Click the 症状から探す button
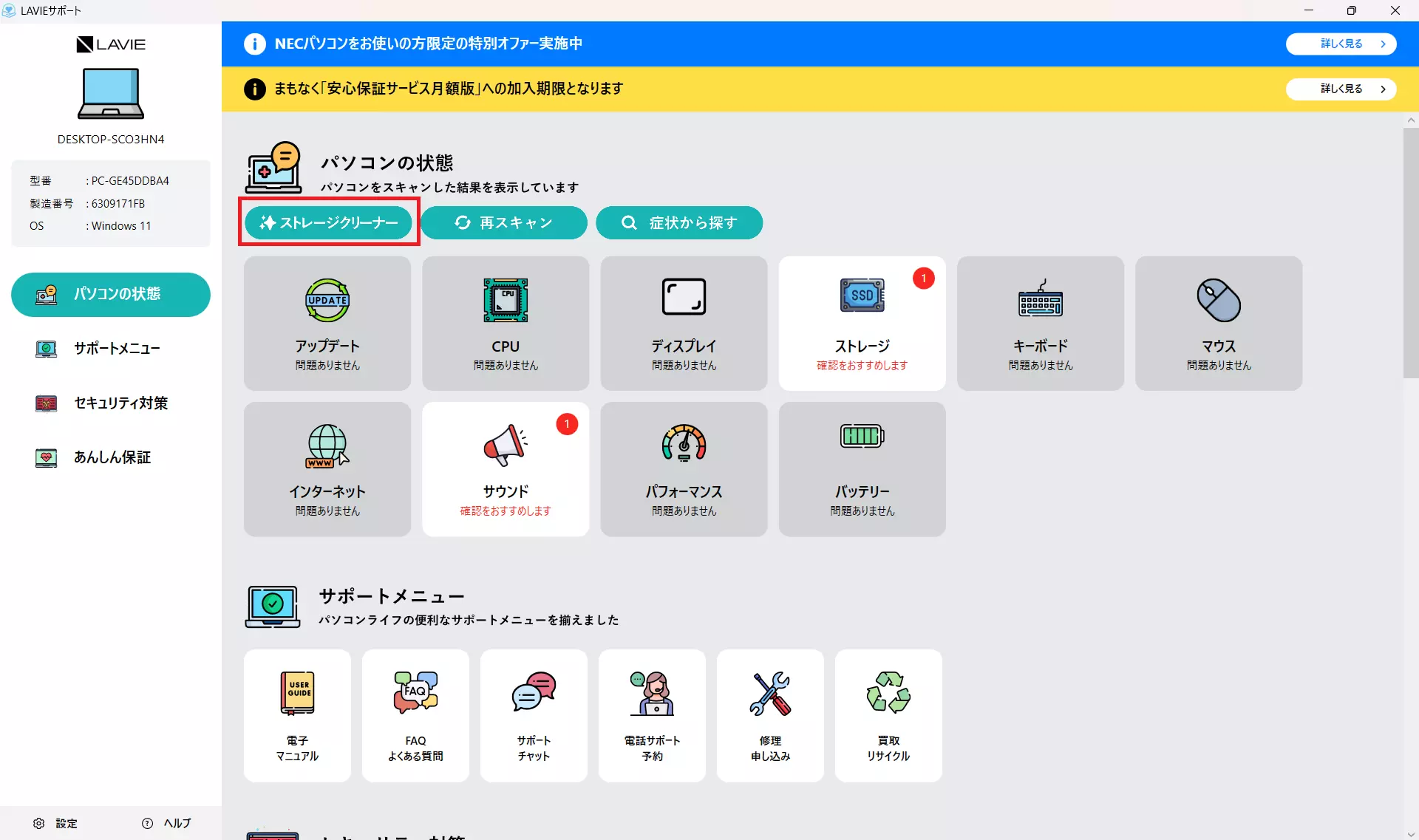Viewport: 1419px width, 840px height. point(679,222)
